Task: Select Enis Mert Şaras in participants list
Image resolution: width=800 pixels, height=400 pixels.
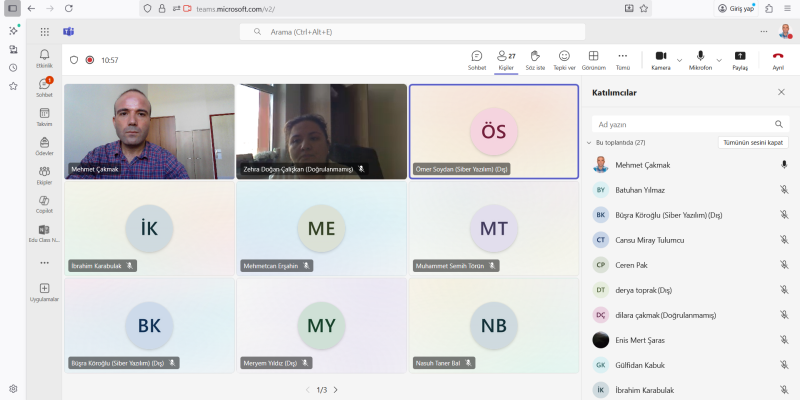Action: click(x=690, y=340)
